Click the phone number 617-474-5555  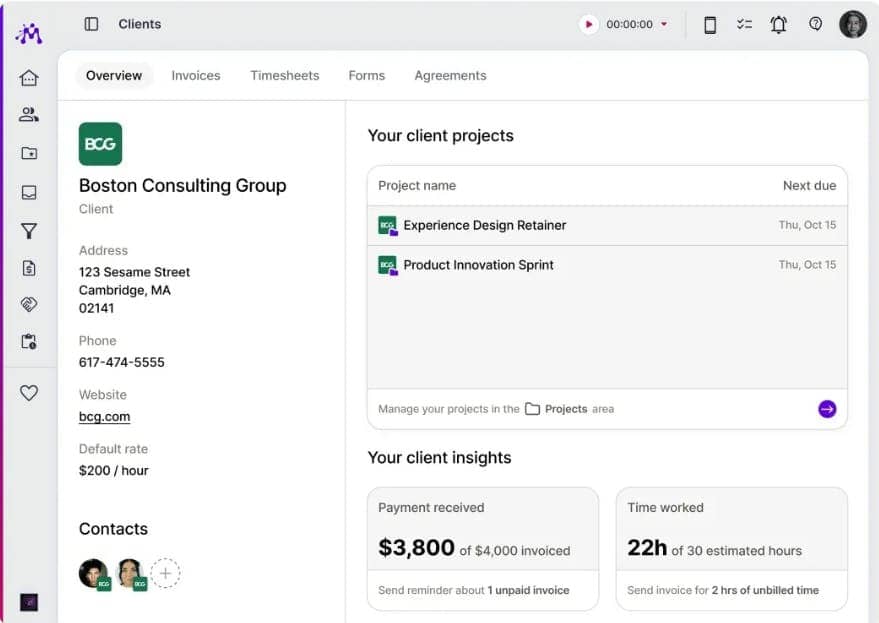[x=122, y=362]
